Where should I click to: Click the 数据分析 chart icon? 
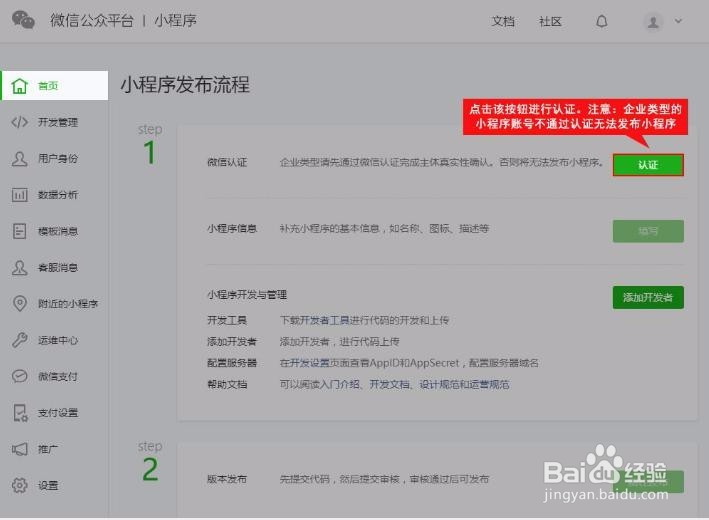(x=19, y=195)
